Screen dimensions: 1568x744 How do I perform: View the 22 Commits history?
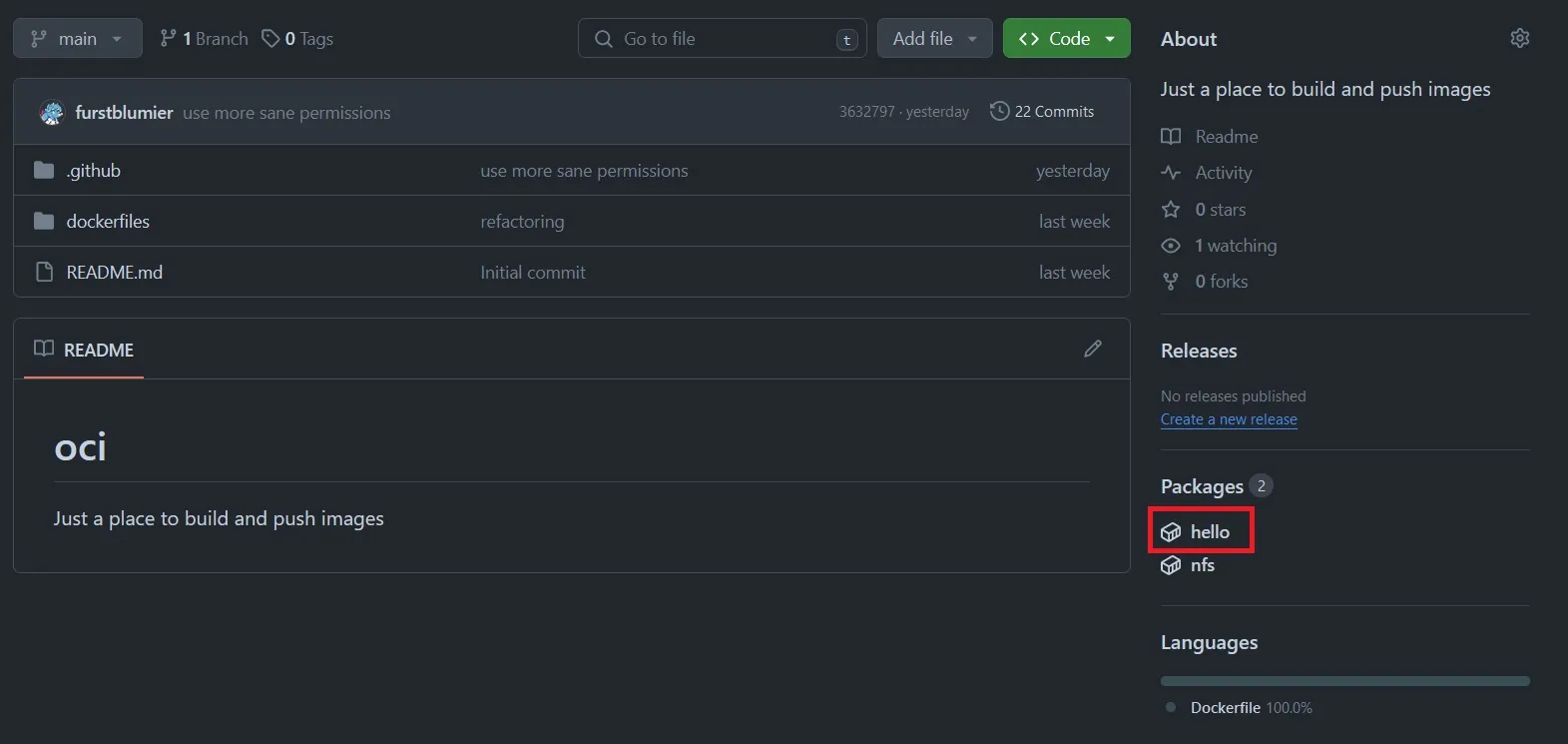tap(1042, 112)
